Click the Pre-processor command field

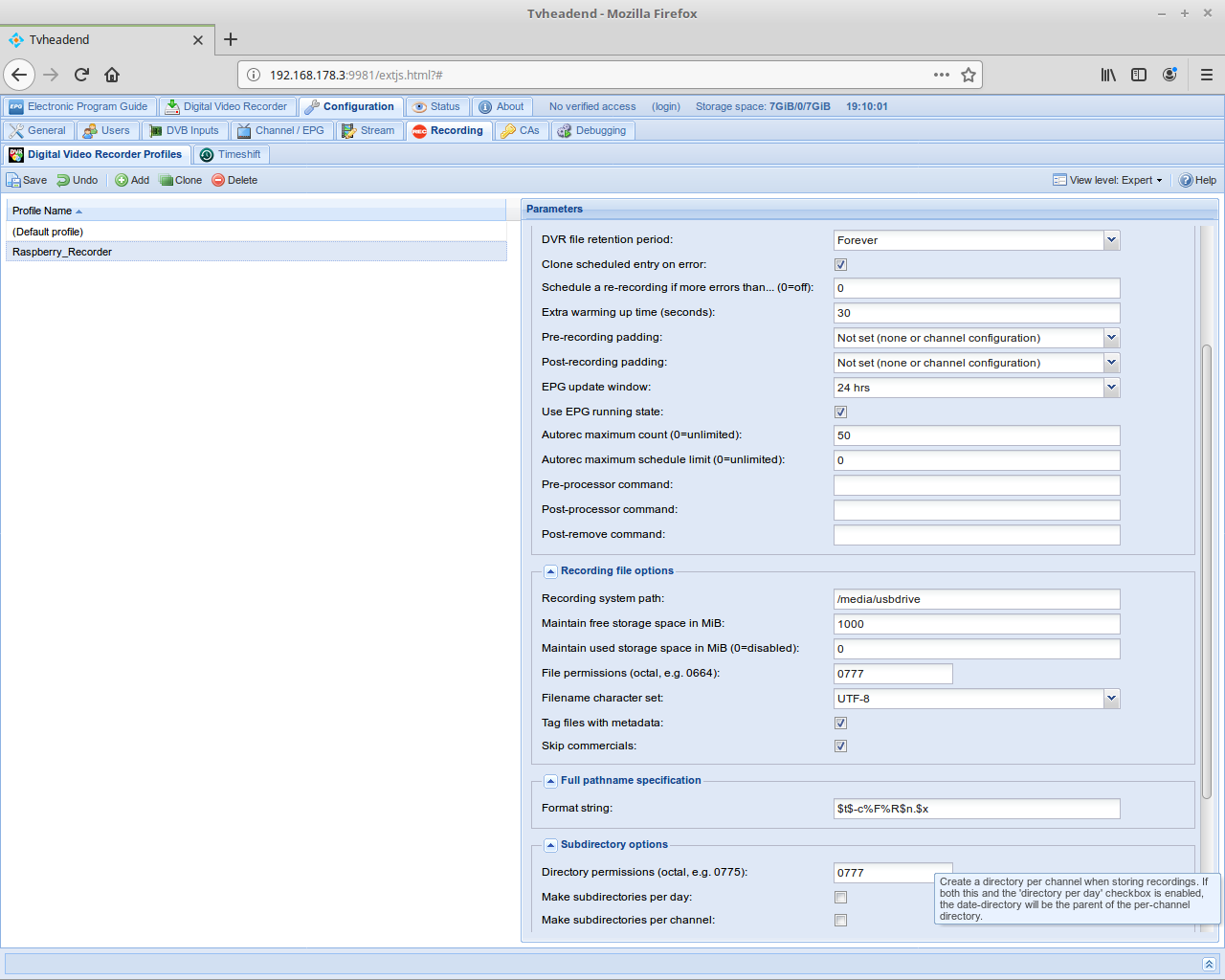(x=977, y=485)
